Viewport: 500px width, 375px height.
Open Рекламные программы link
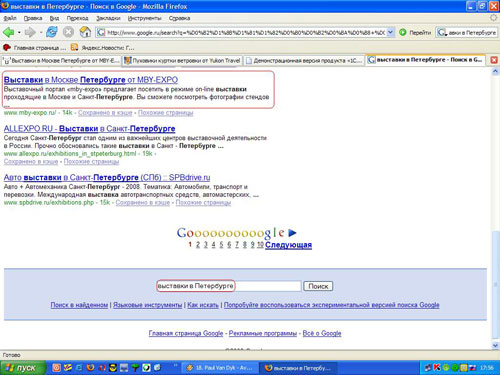(263, 333)
